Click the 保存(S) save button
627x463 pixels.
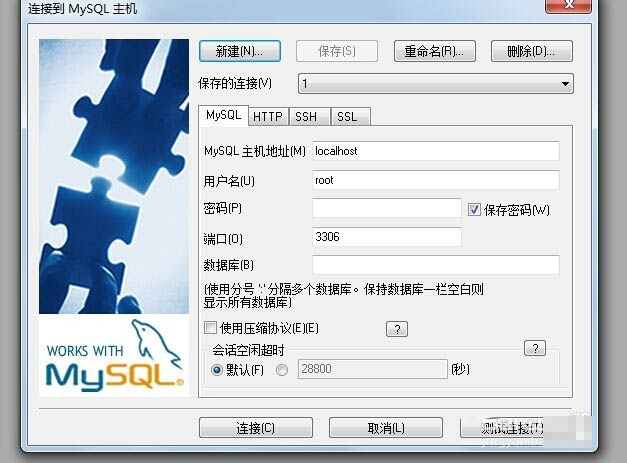(x=337, y=51)
